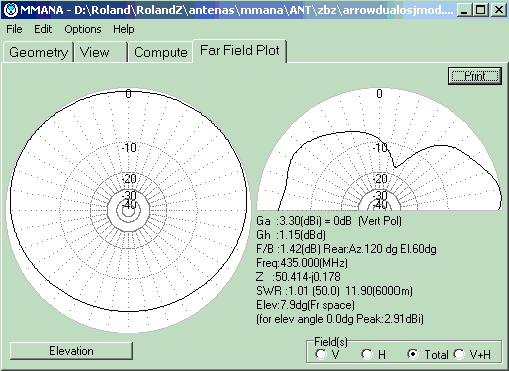
Task: Switch to the Compute tab
Action: point(161,52)
